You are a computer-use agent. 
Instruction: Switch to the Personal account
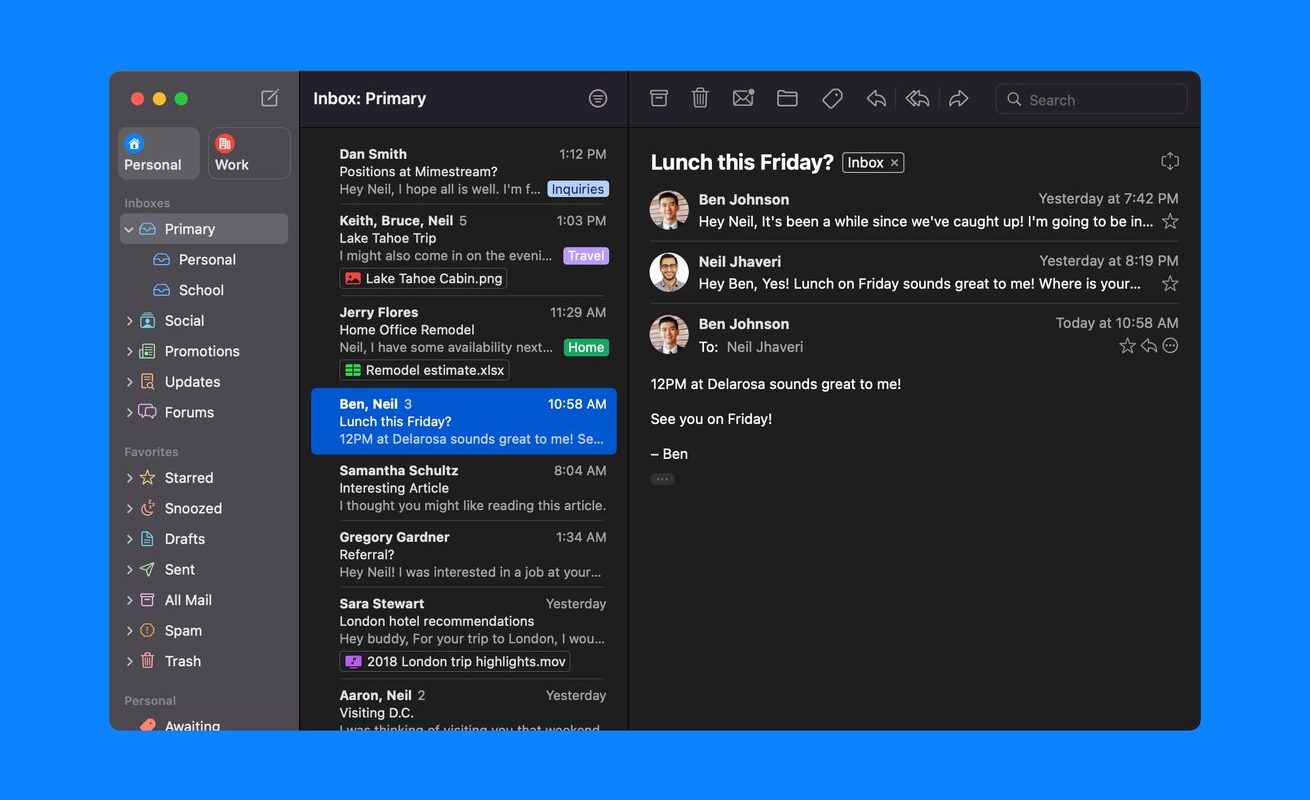158,153
